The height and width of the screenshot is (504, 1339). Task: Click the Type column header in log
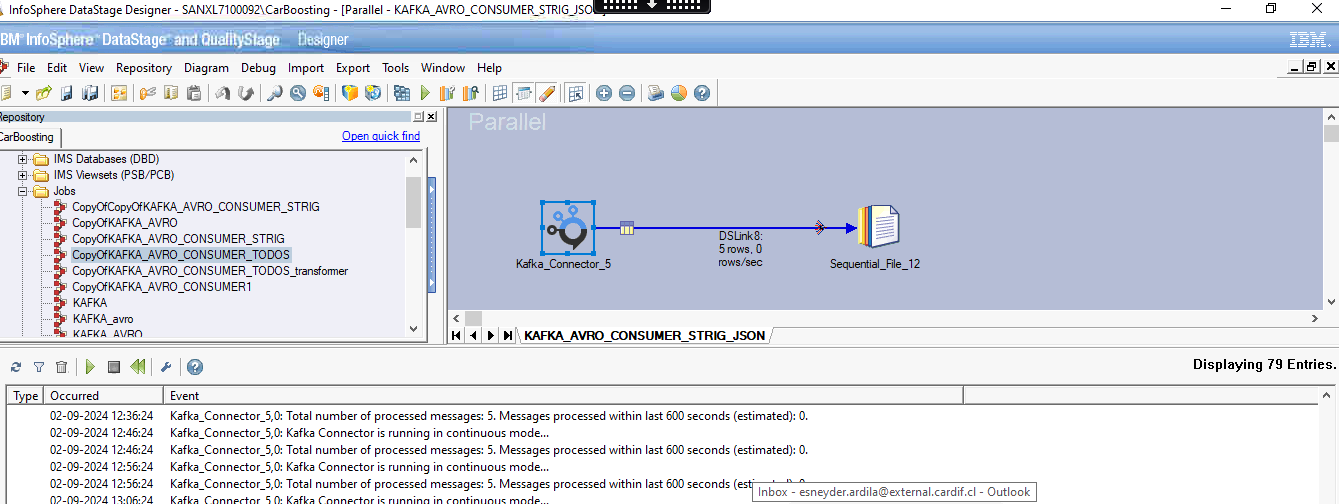click(x=26, y=396)
